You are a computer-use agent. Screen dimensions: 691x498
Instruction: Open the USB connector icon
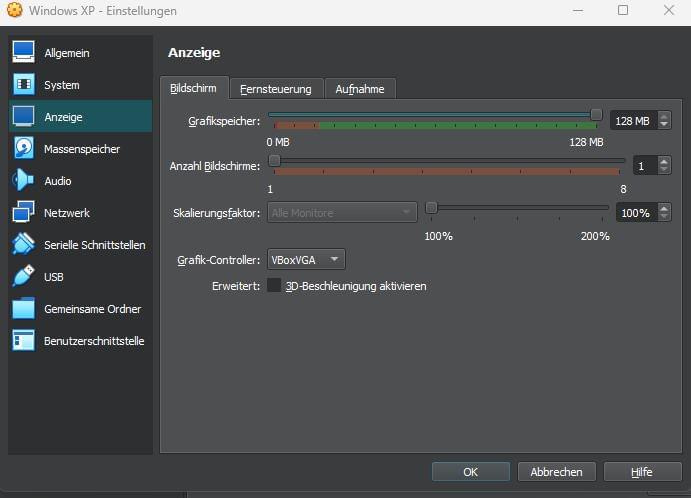point(23,276)
